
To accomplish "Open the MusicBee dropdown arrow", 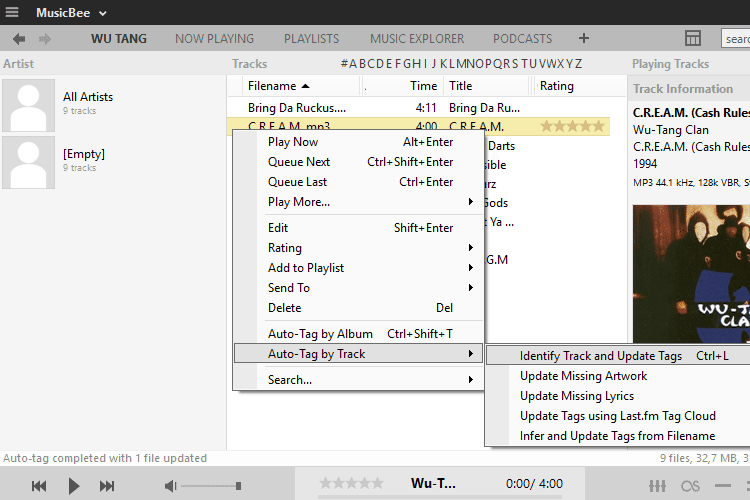I will tap(102, 13).
